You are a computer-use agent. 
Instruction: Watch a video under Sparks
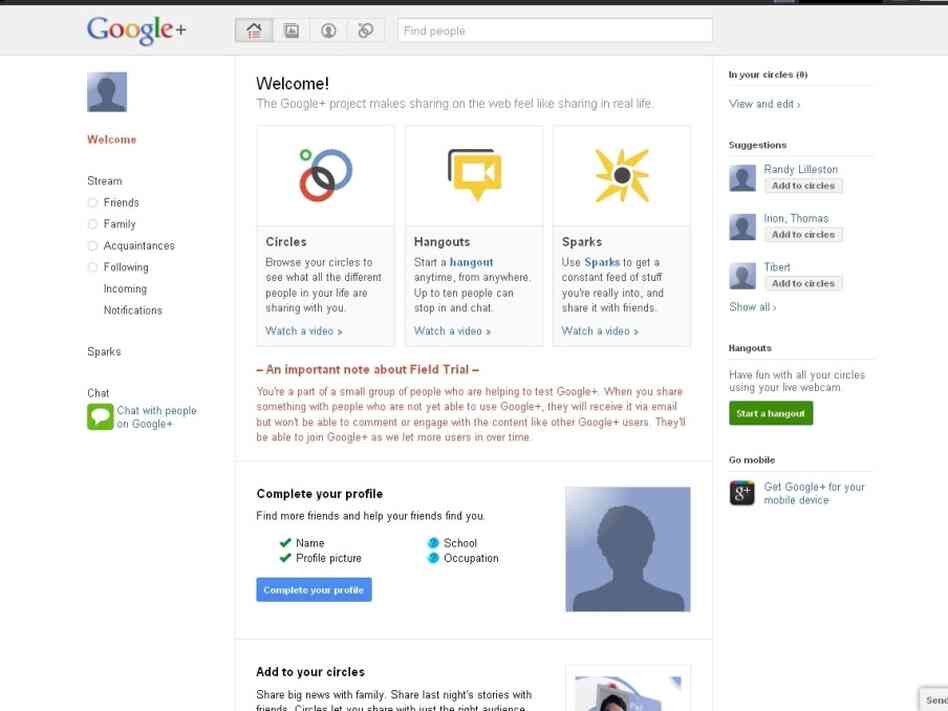tap(600, 331)
